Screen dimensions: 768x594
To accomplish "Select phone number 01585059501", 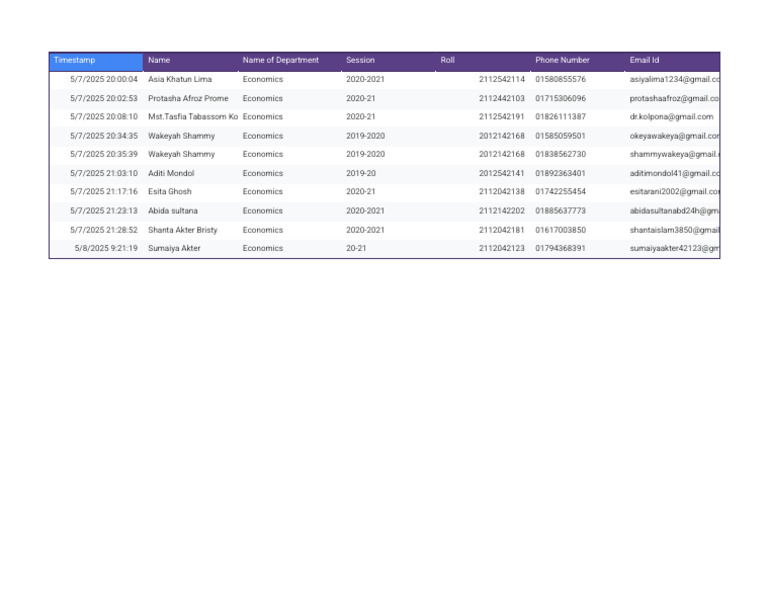I will click(560, 136).
